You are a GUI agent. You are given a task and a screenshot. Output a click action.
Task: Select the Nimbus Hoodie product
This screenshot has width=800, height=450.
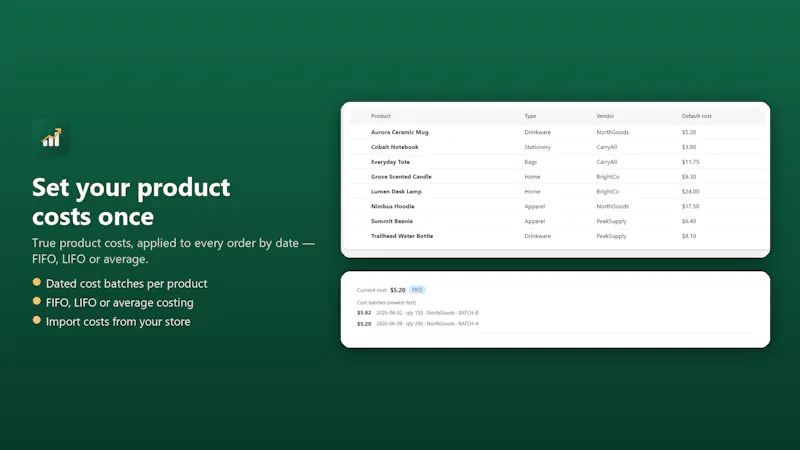(392, 206)
